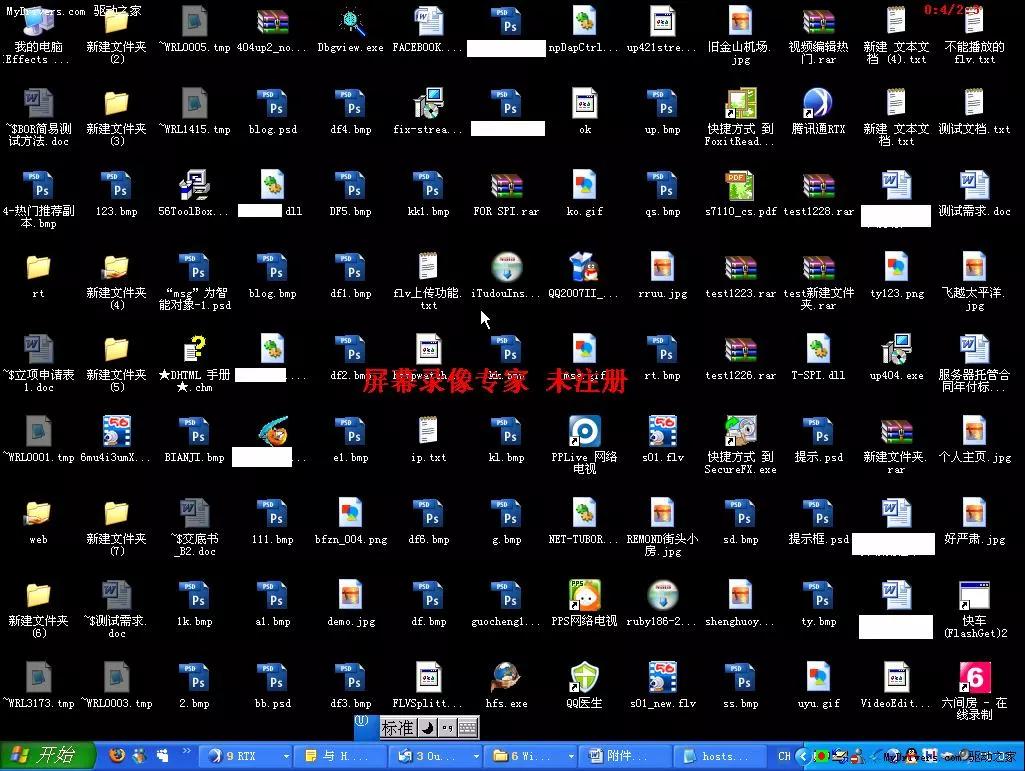Expand hidden system tray icons arrow
Screen dimensions: 1025x771
pyautogui.click(x=803, y=757)
